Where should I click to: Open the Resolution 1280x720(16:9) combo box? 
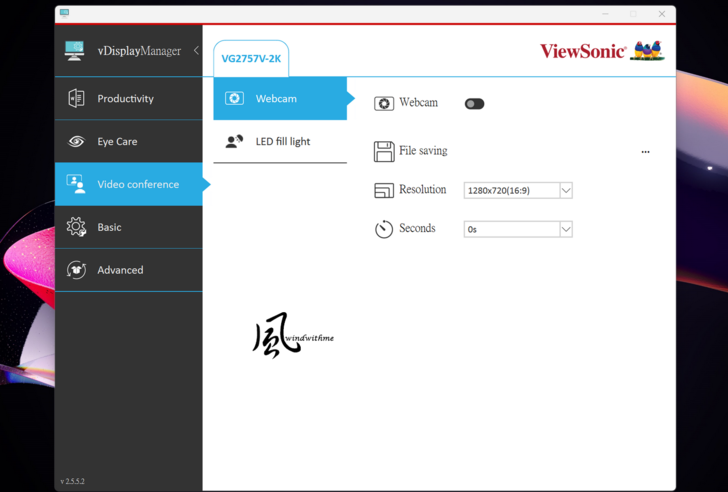(x=518, y=190)
